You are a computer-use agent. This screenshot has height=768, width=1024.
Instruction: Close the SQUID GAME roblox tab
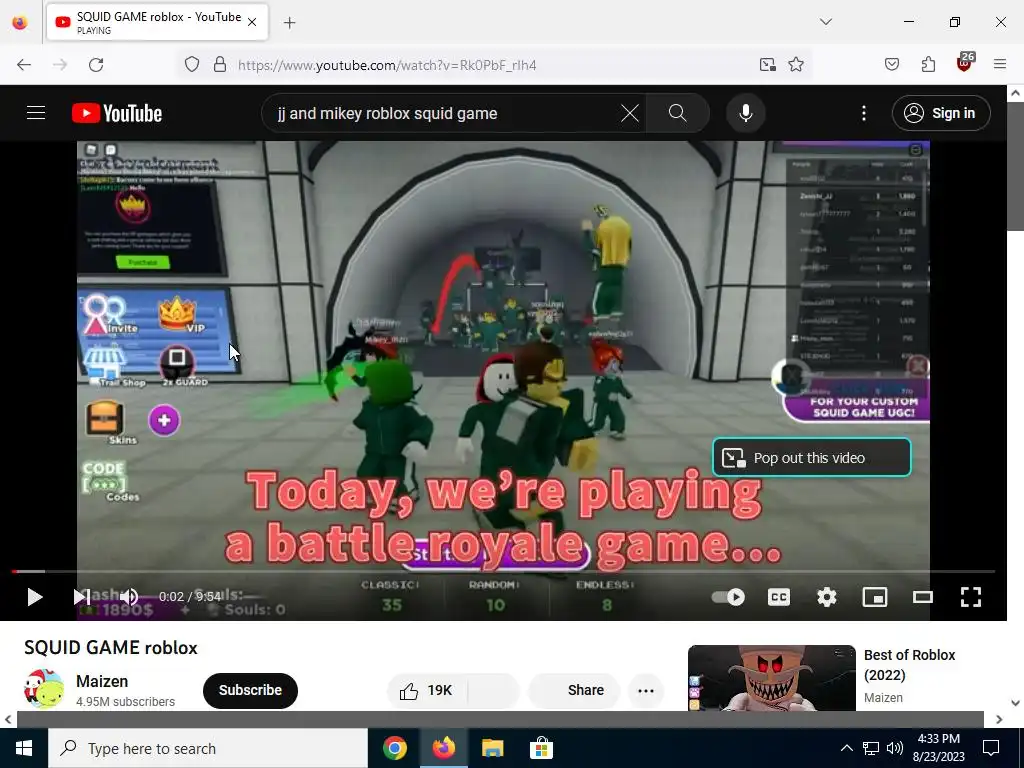(x=252, y=22)
